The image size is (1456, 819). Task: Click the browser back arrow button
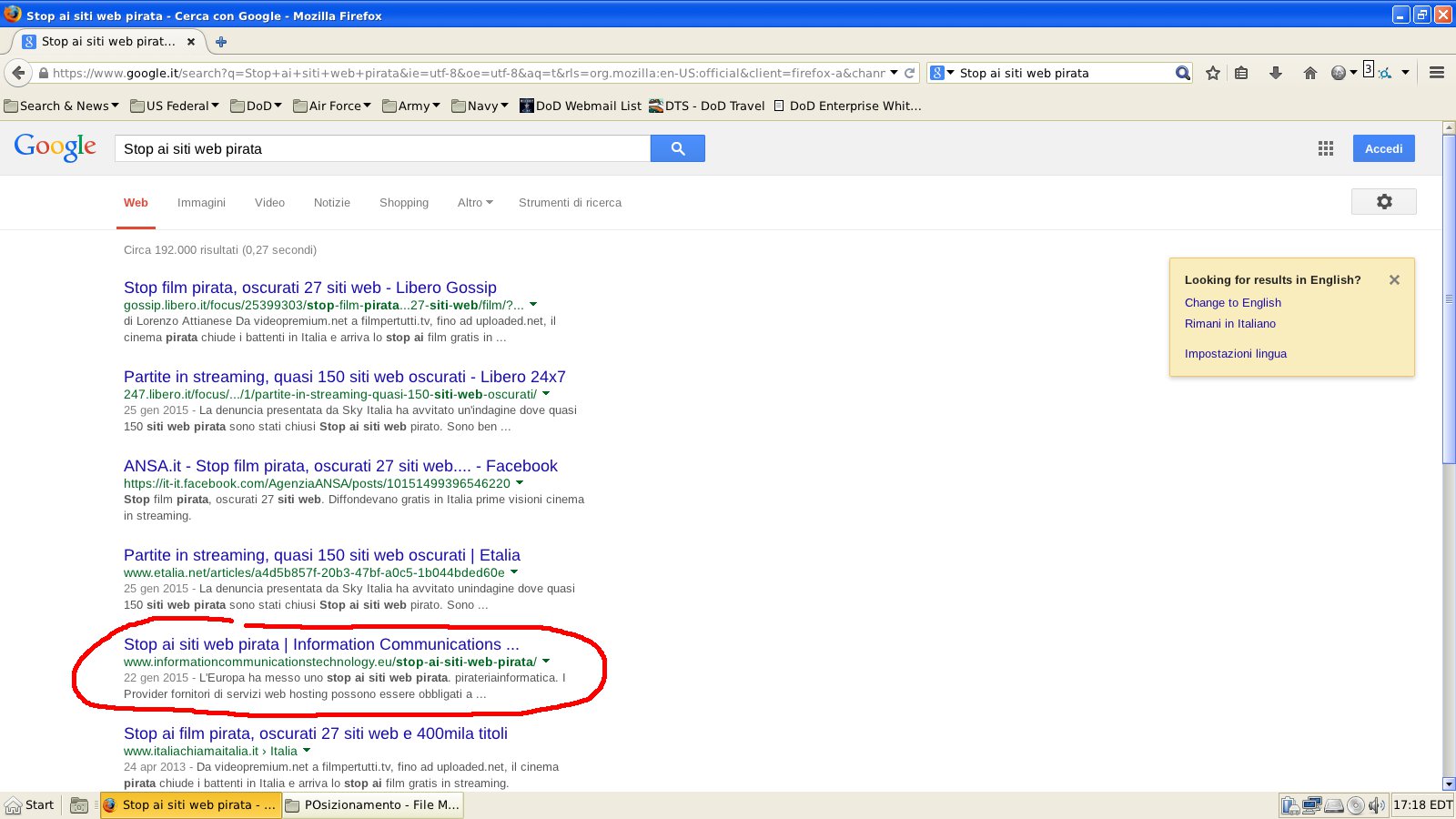18,73
